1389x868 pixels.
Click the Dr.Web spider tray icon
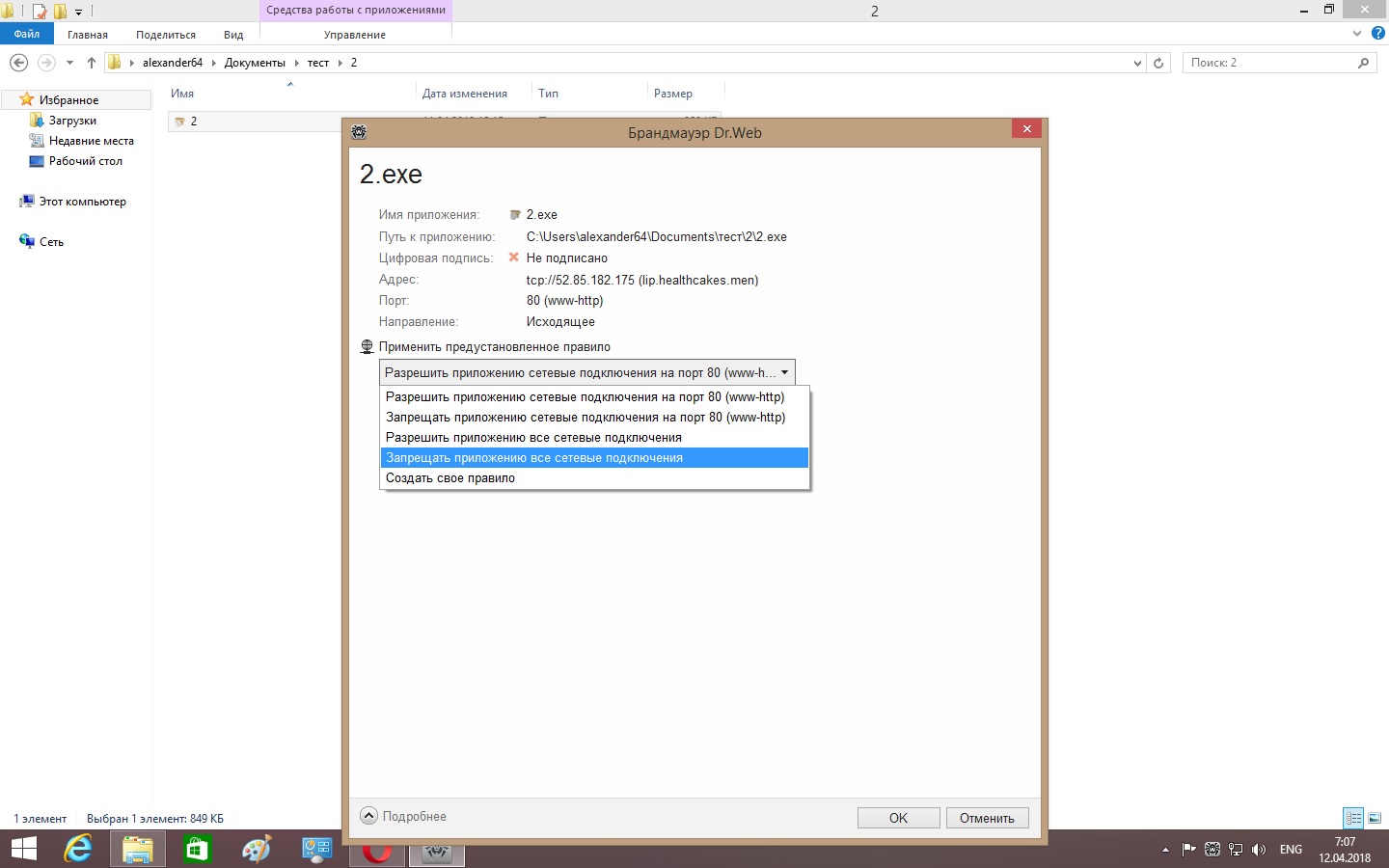1212,850
